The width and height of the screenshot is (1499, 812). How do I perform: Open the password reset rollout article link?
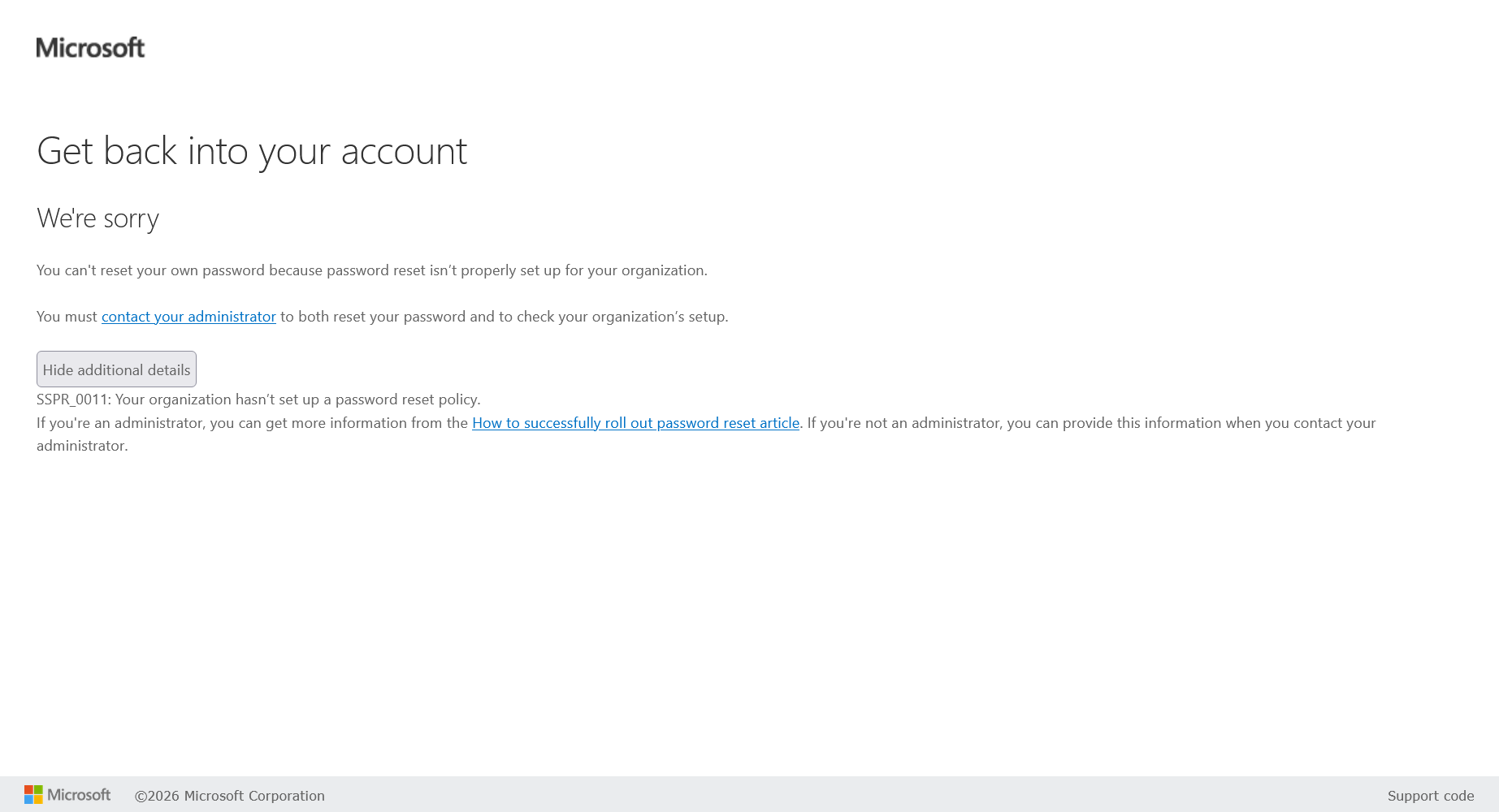635,423
